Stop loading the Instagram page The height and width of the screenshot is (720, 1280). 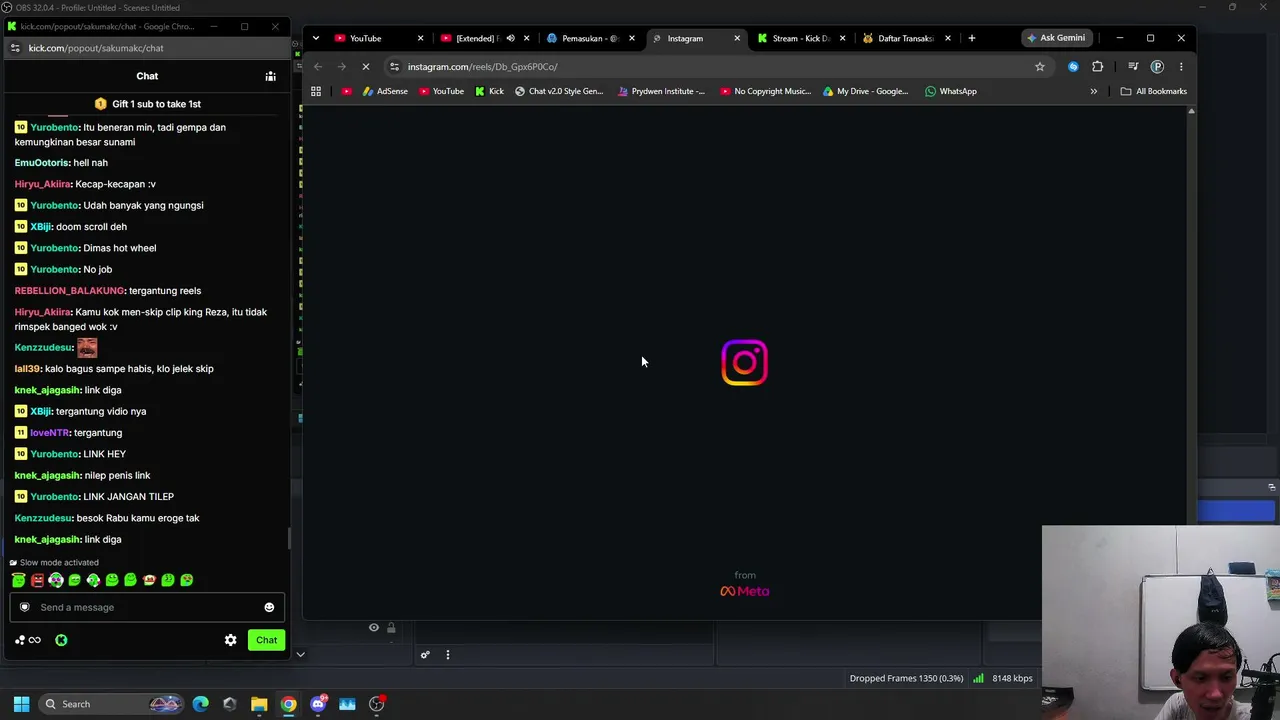pos(366,67)
